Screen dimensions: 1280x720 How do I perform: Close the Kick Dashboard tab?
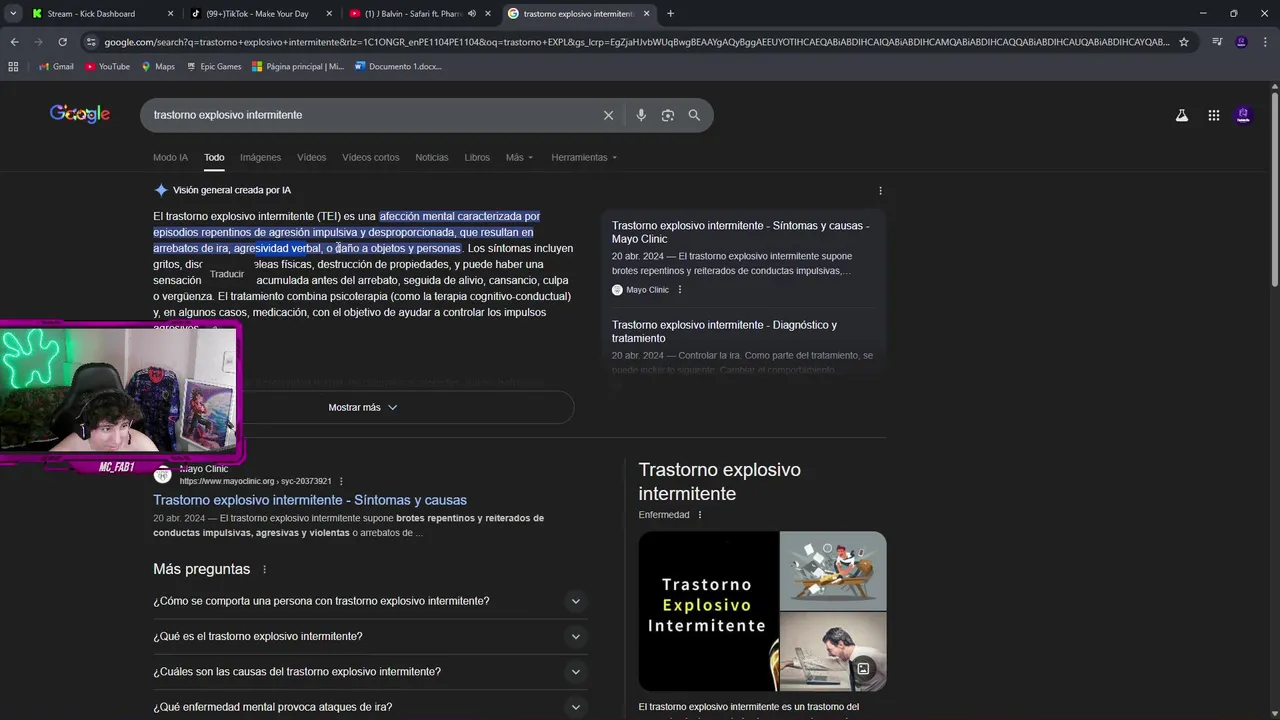coord(170,13)
